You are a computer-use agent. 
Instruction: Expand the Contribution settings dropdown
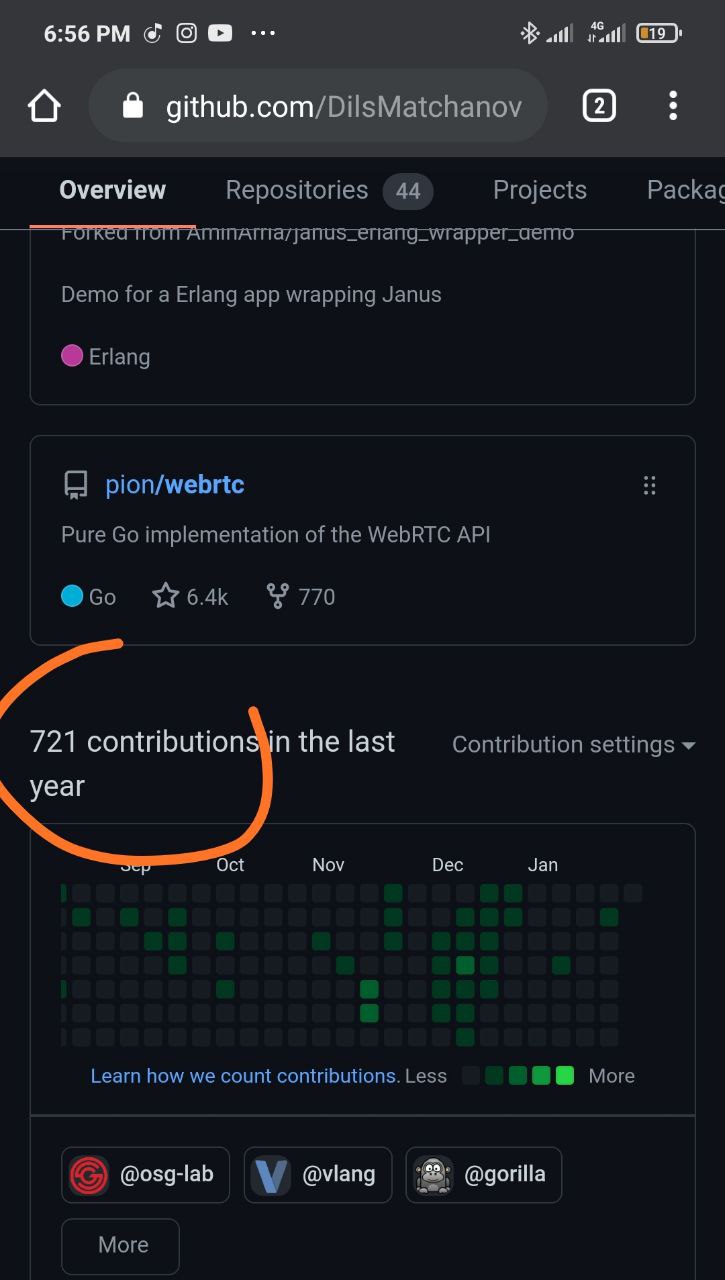click(x=574, y=745)
